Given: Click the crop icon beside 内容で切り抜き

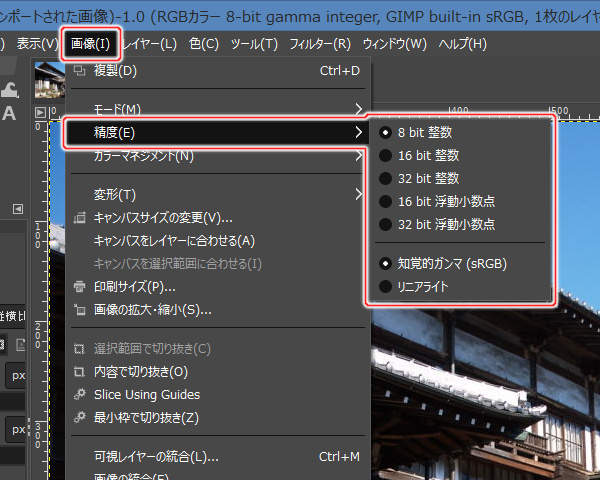Looking at the screenshot, I should click(x=79, y=372).
